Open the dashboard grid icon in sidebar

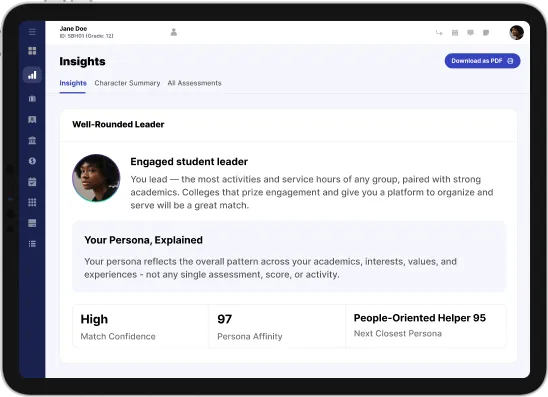(32, 51)
